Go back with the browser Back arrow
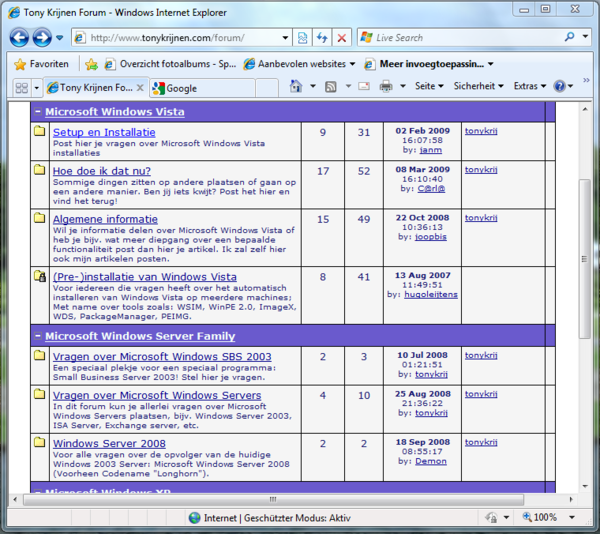Screen dimensions: 600x534 [x=19, y=37]
